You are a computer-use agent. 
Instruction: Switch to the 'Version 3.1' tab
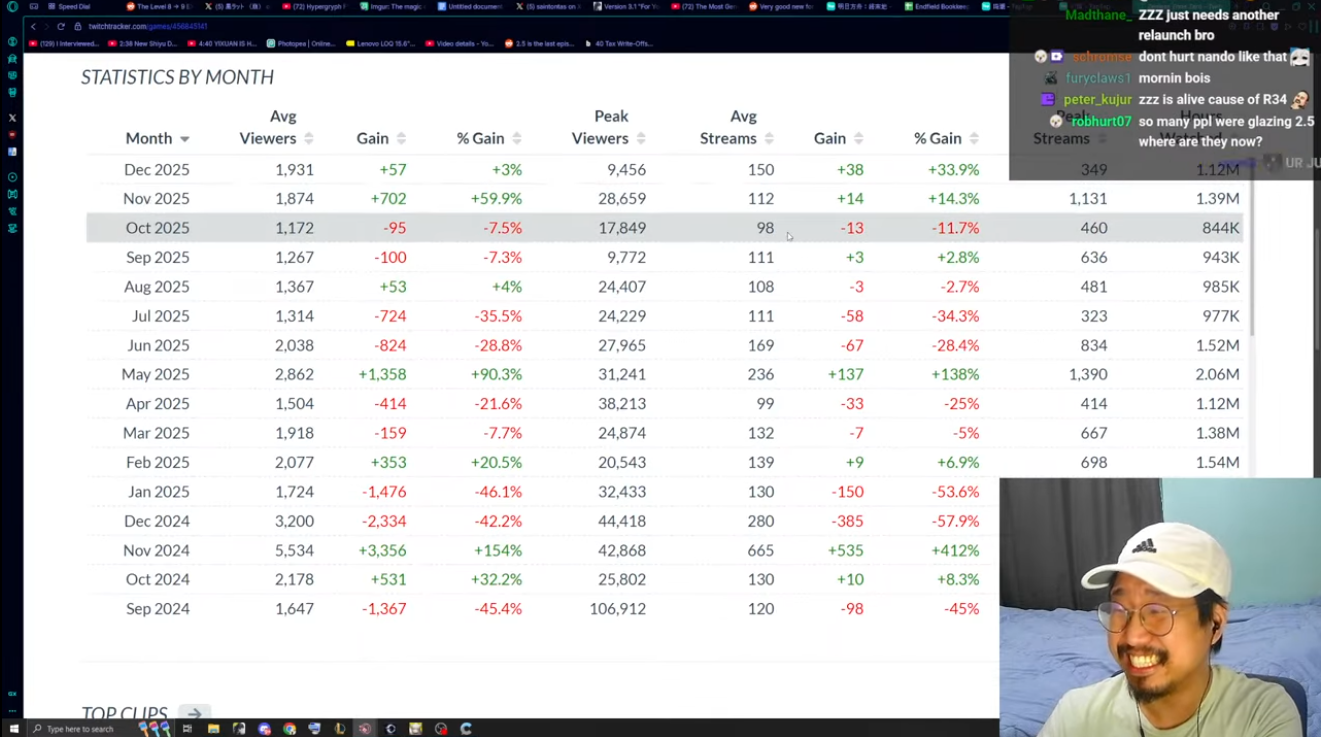point(626,6)
